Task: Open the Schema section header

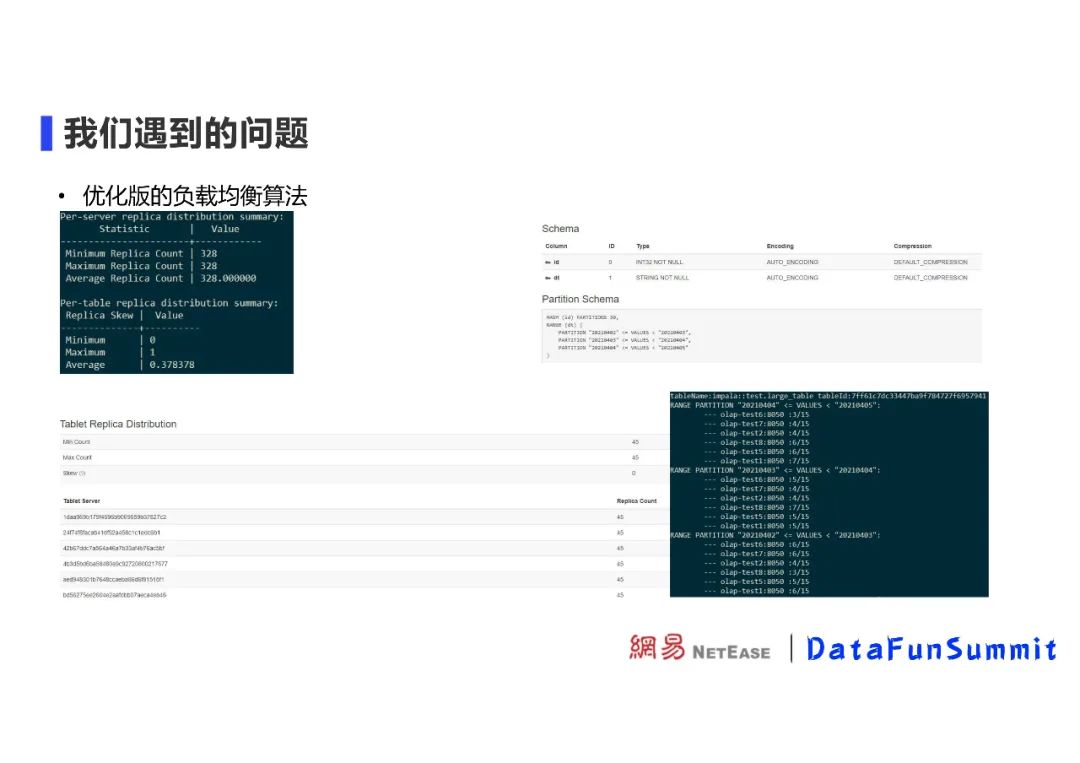Action: coord(560,228)
